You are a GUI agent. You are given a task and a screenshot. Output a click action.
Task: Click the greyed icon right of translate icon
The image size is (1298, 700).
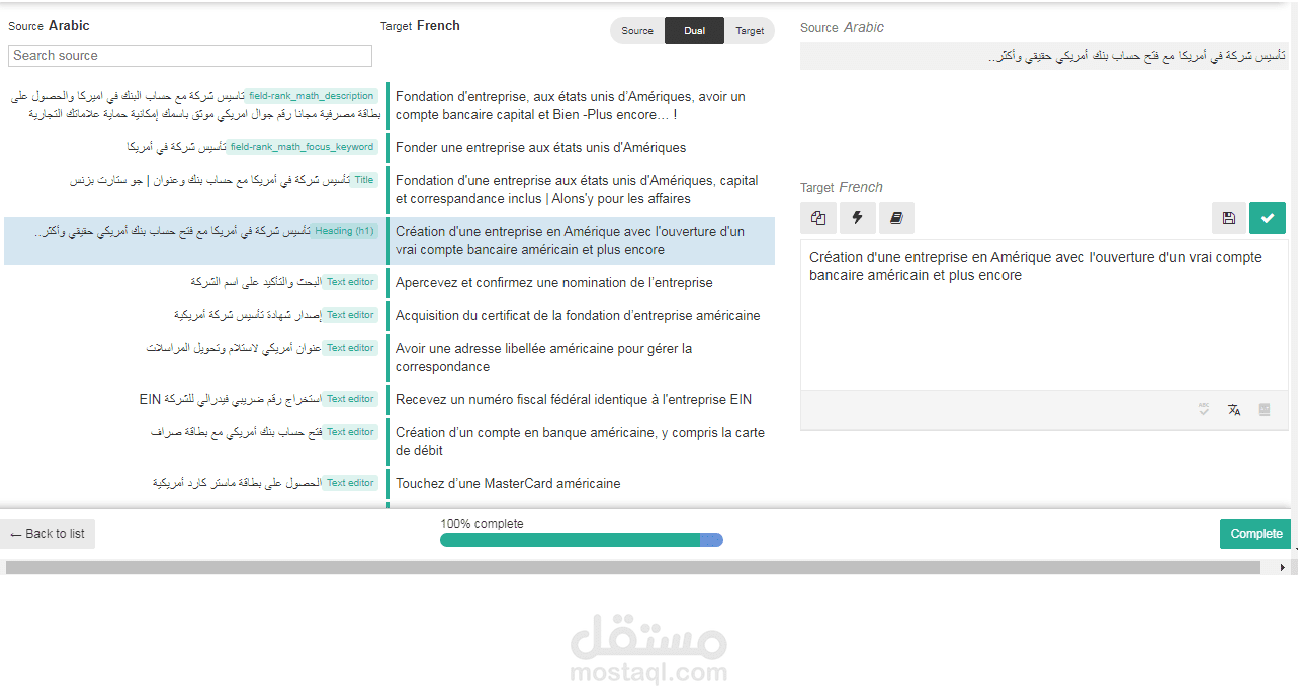1264,410
